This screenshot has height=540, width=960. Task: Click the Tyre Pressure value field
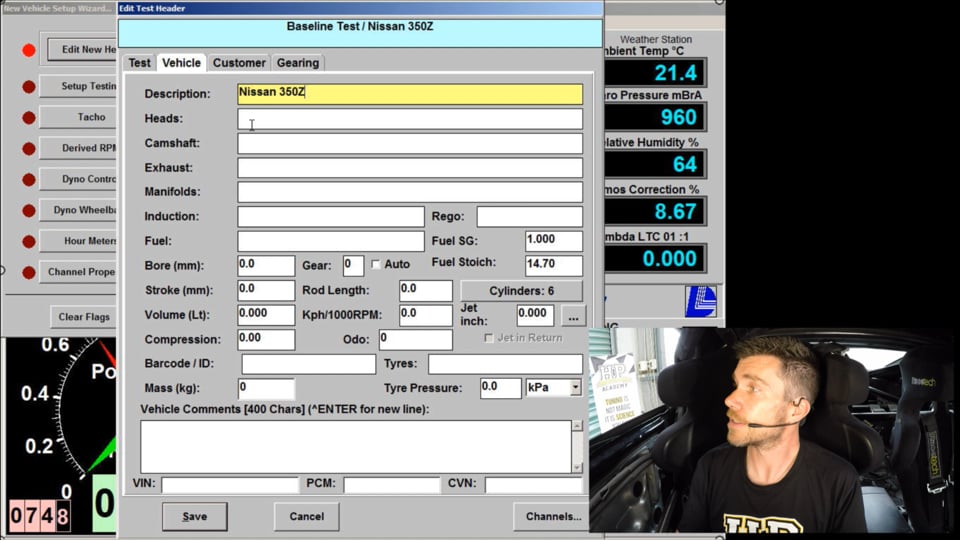coord(500,388)
